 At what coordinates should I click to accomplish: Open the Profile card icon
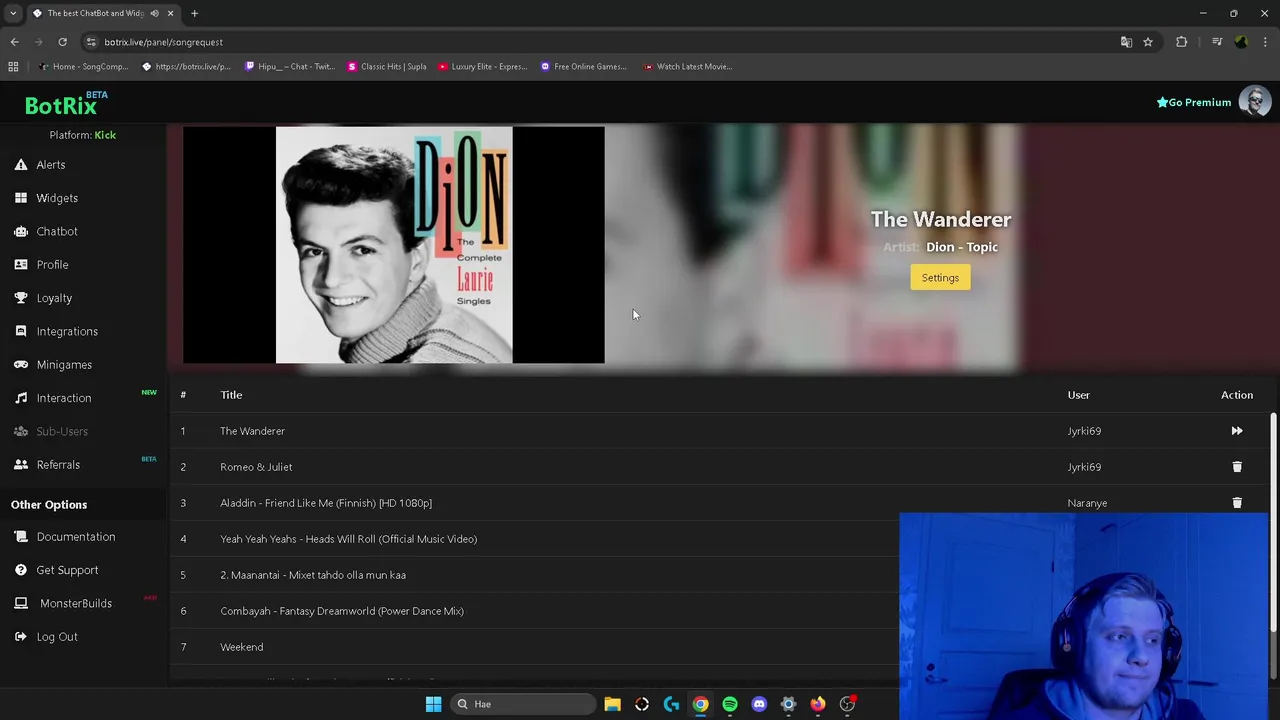pyautogui.click(x=21, y=264)
